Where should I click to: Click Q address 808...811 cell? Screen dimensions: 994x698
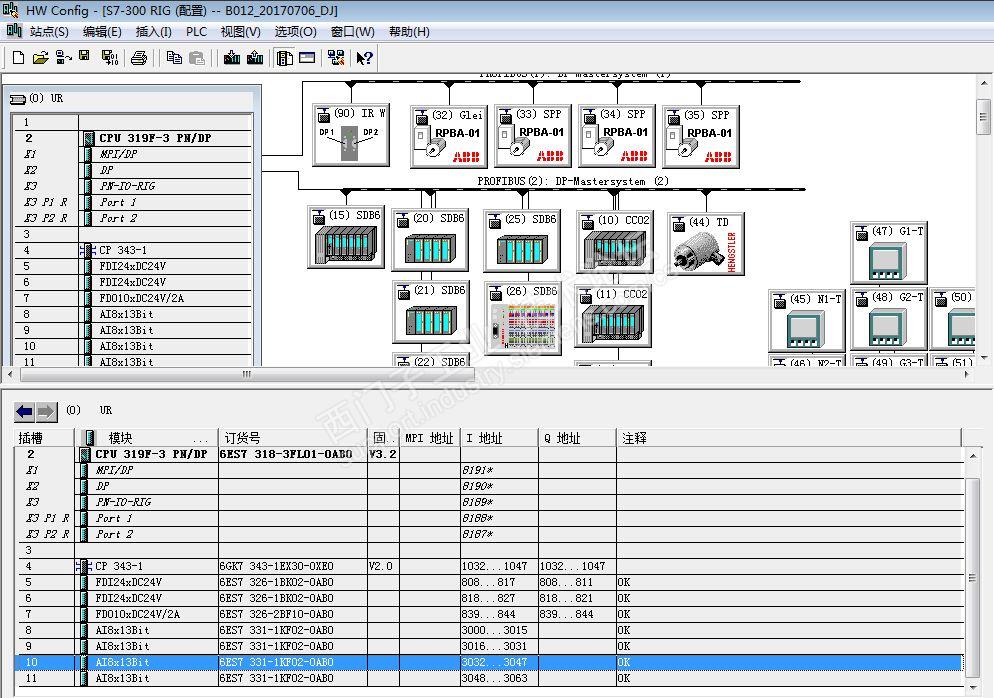[577, 582]
